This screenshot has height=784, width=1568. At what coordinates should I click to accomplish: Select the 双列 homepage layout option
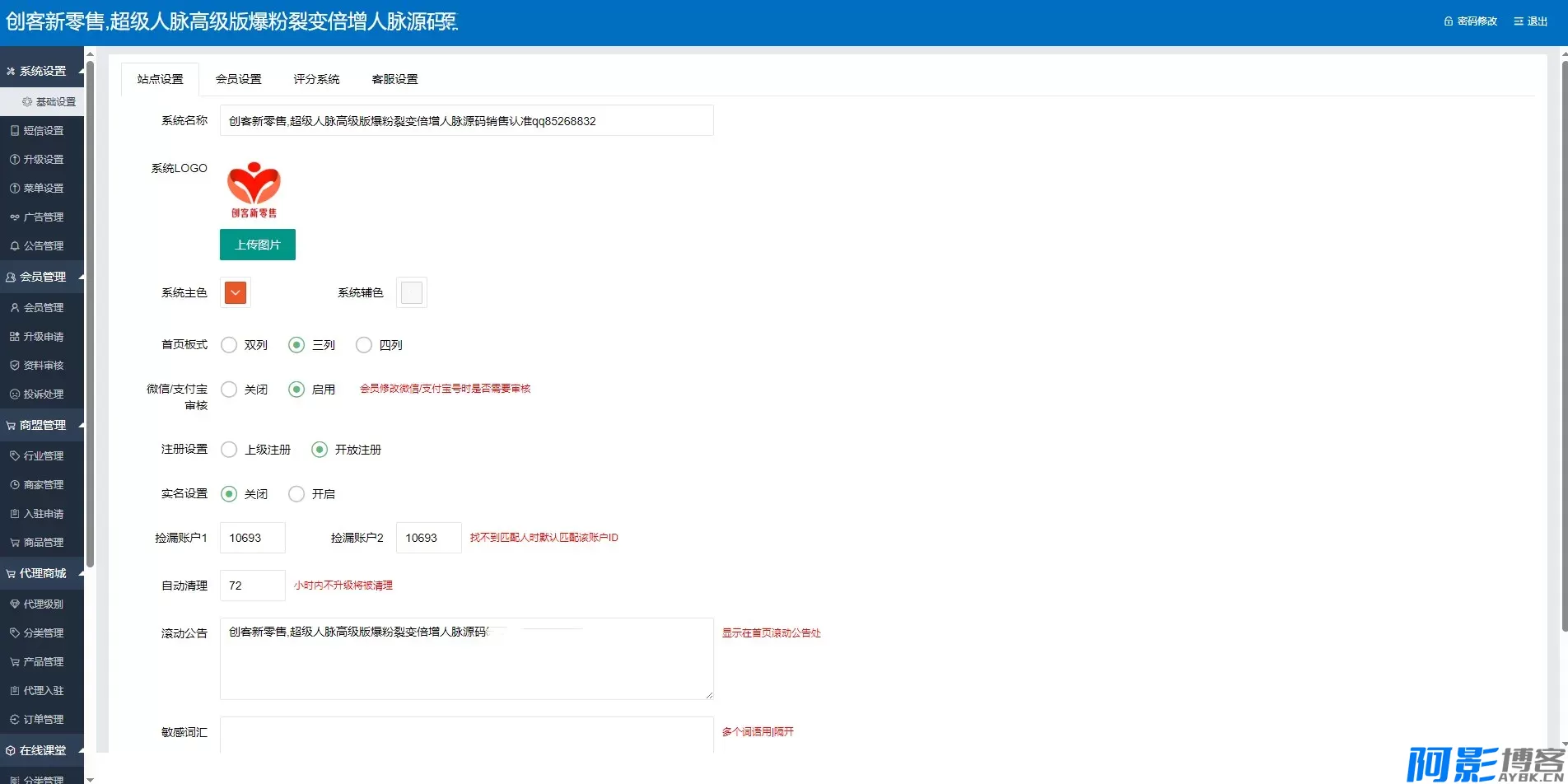click(x=229, y=345)
